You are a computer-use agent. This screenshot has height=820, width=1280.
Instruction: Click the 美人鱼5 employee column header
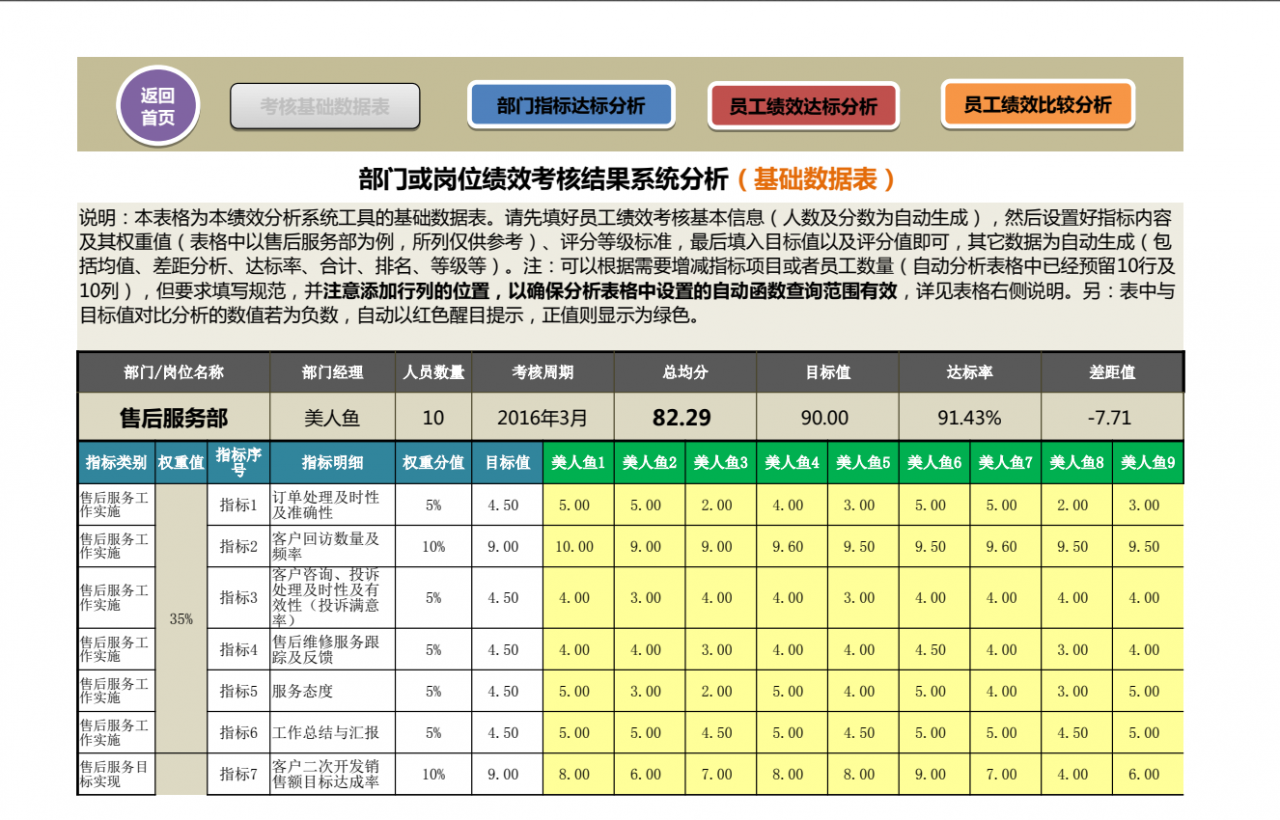click(863, 463)
